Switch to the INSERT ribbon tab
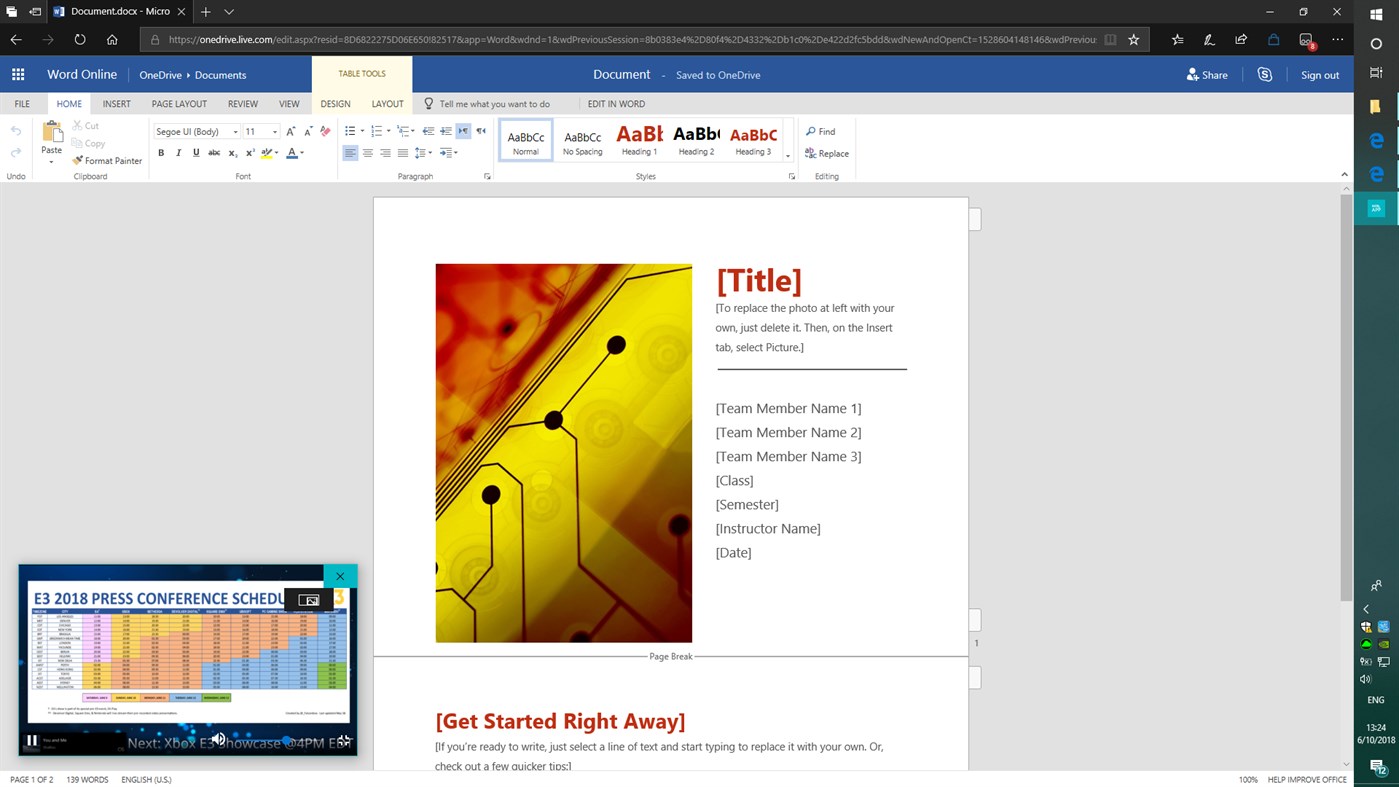This screenshot has height=787, width=1399. point(116,103)
